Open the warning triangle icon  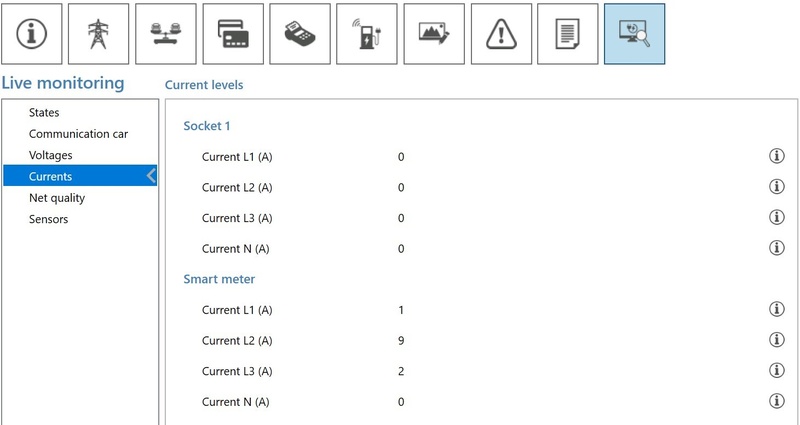pyautogui.click(x=501, y=34)
